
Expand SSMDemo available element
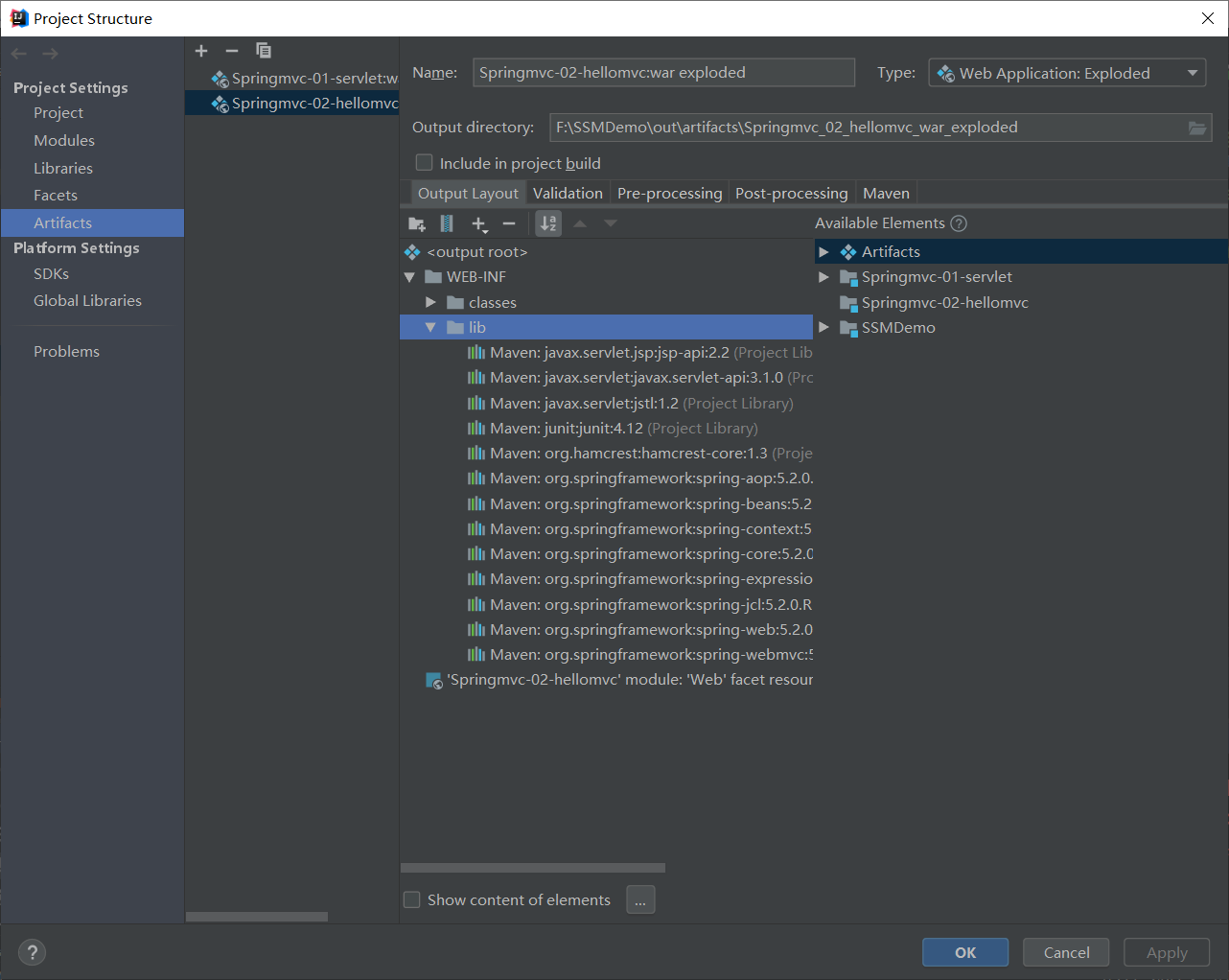823,328
